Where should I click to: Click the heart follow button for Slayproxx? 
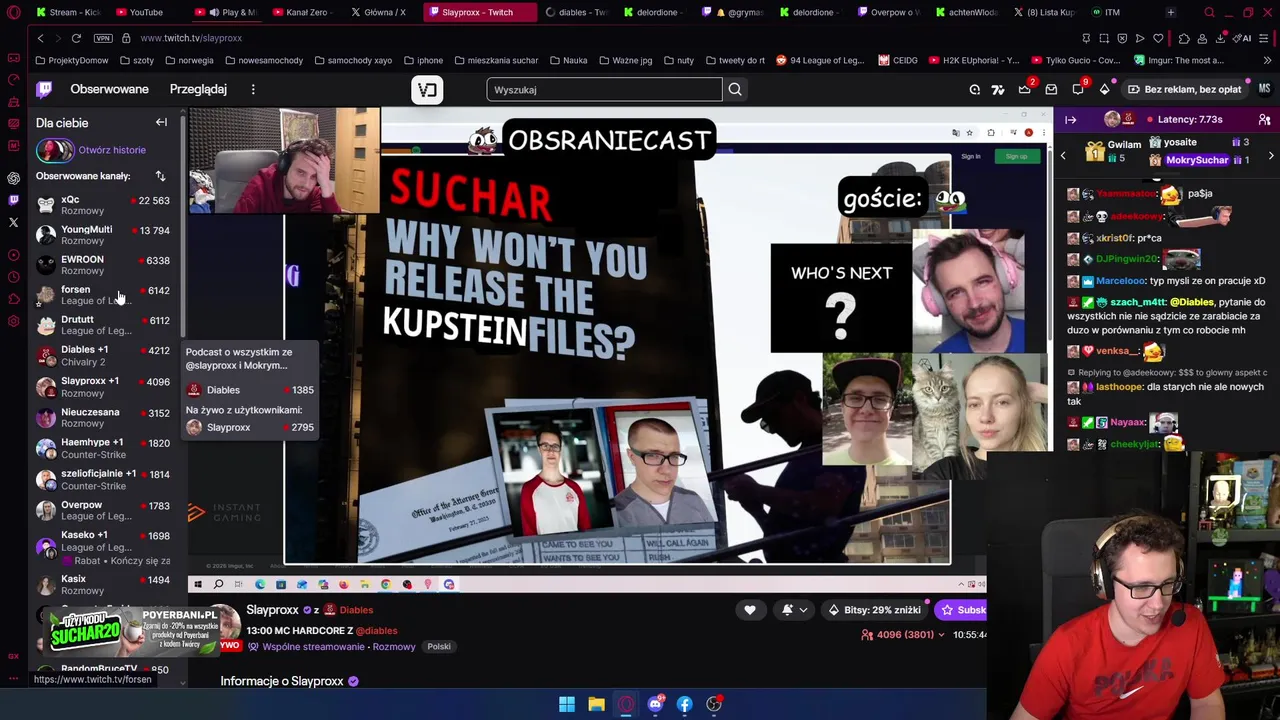750,609
